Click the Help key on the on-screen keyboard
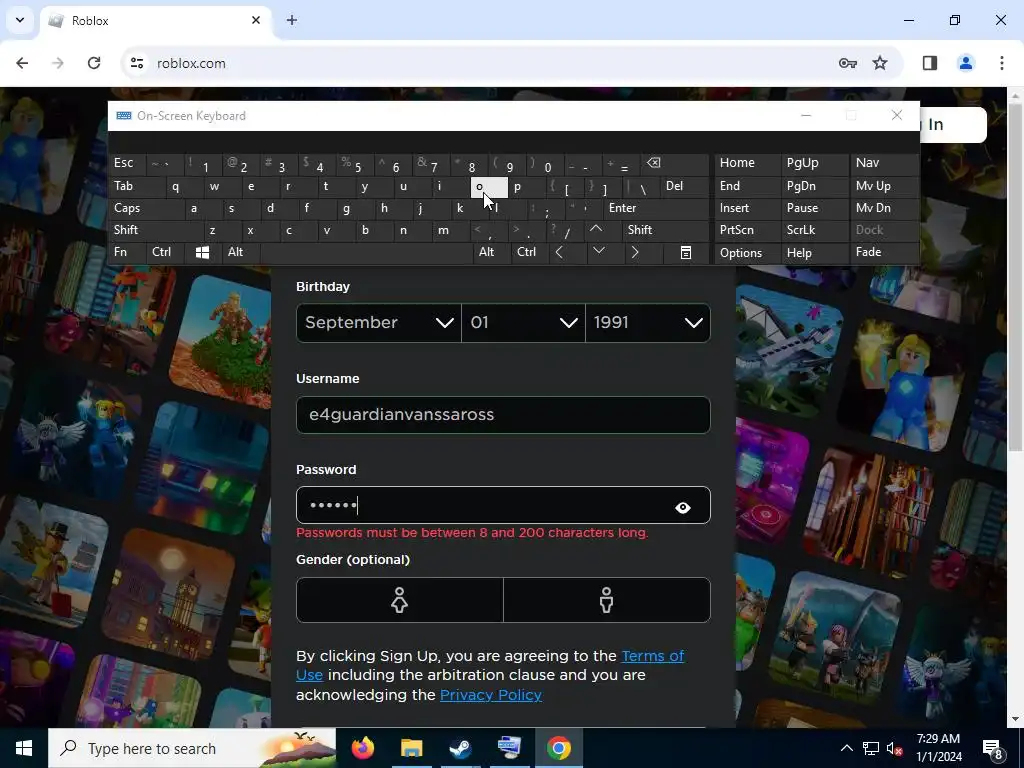 (x=814, y=253)
